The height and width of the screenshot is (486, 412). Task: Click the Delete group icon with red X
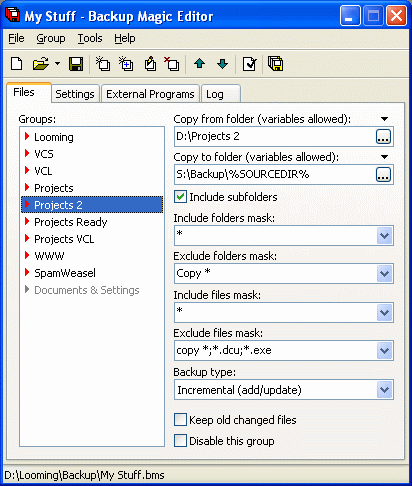click(172, 63)
